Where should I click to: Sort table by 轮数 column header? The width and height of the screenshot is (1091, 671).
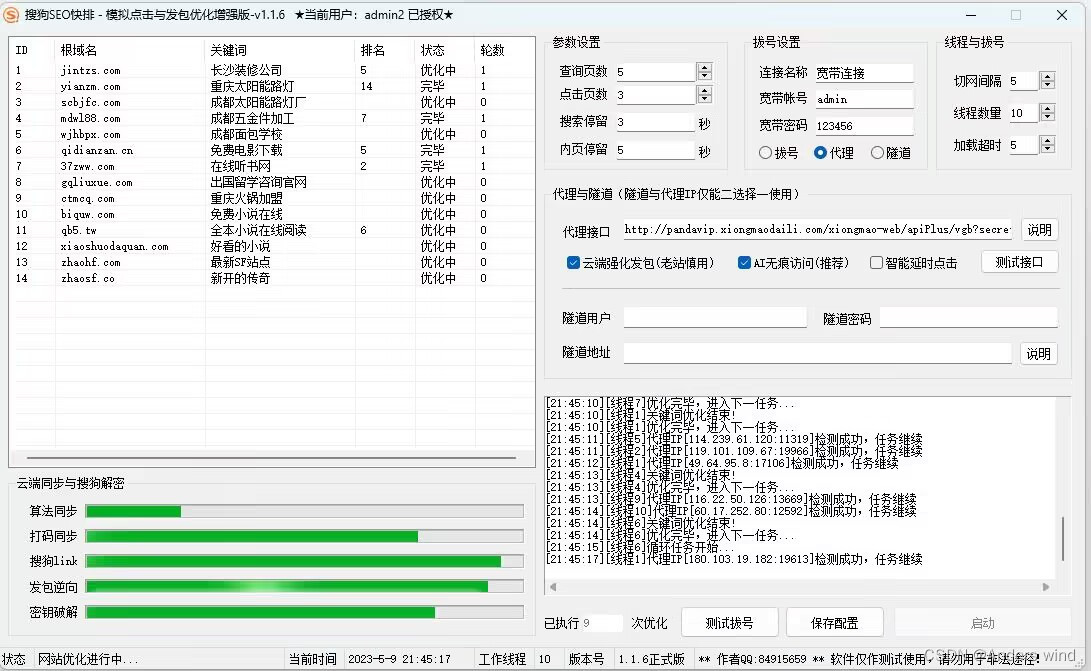pyautogui.click(x=504, y=50)
